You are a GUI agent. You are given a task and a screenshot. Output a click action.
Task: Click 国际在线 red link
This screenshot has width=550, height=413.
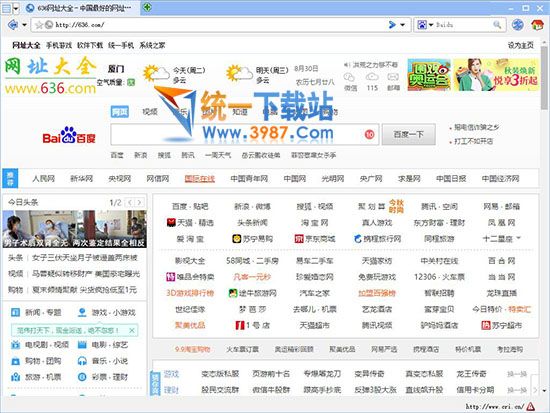click(200, 179)
